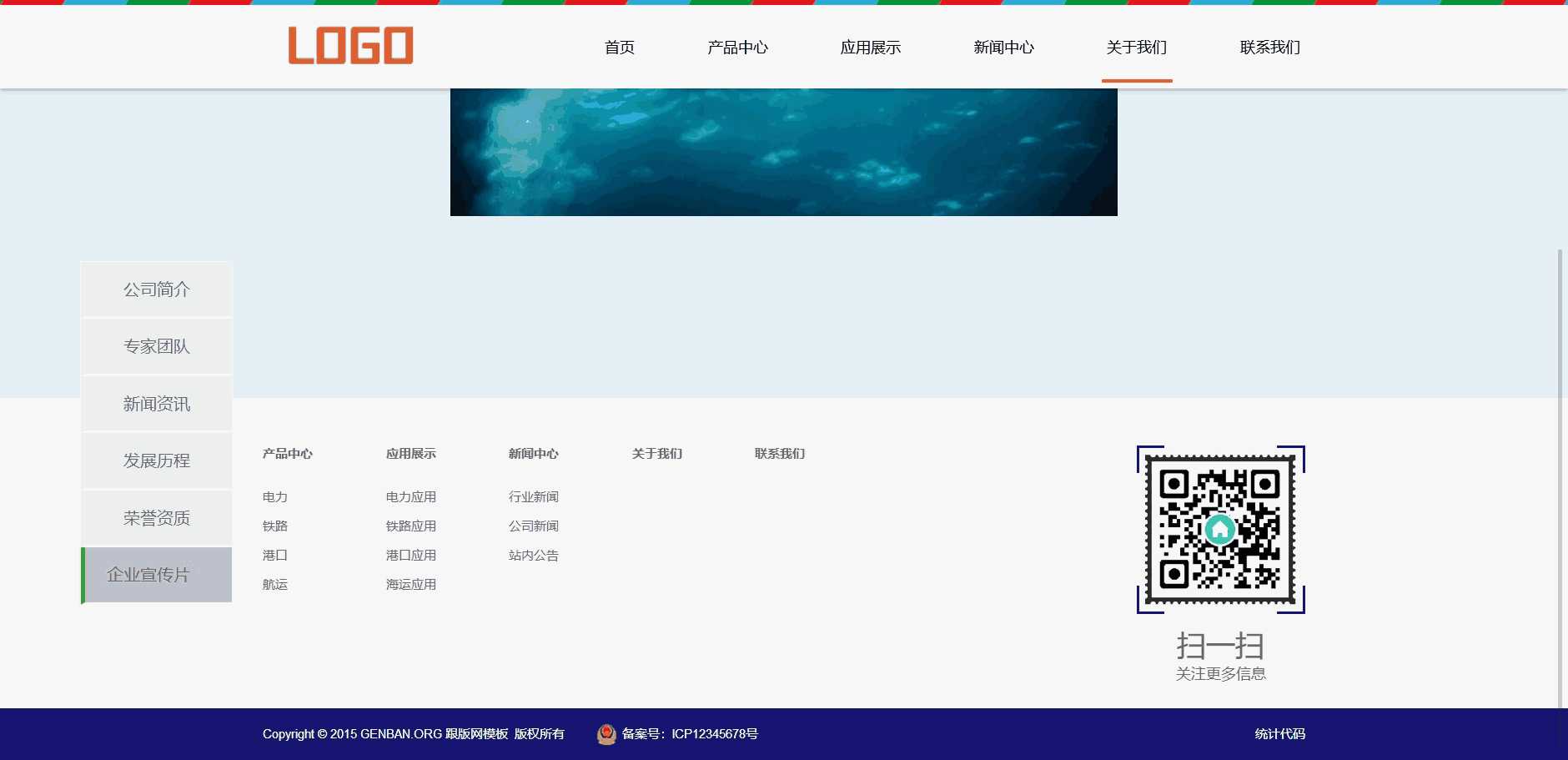Open the 联系我们 navigation item
This screenshot has width=1568, height=760.
click(x=1269, y=48)
